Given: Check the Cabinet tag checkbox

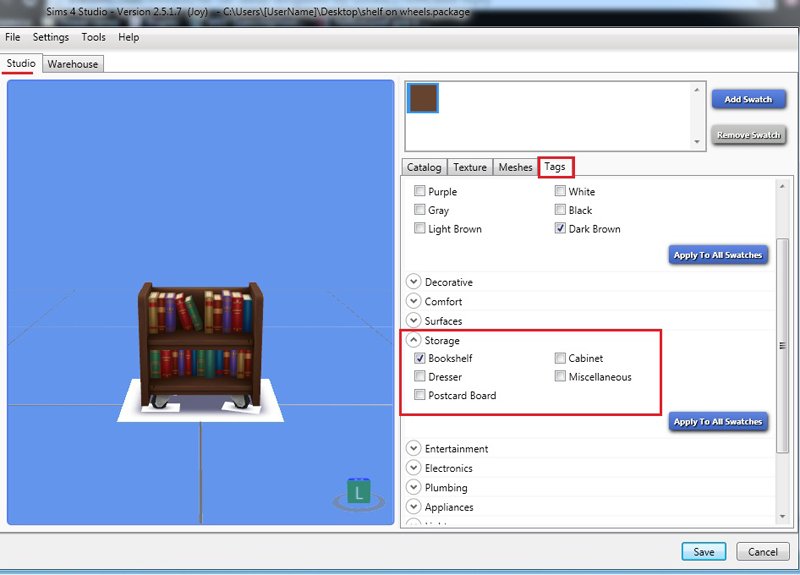Looking at the screenshot, I should tap(561, 358).
